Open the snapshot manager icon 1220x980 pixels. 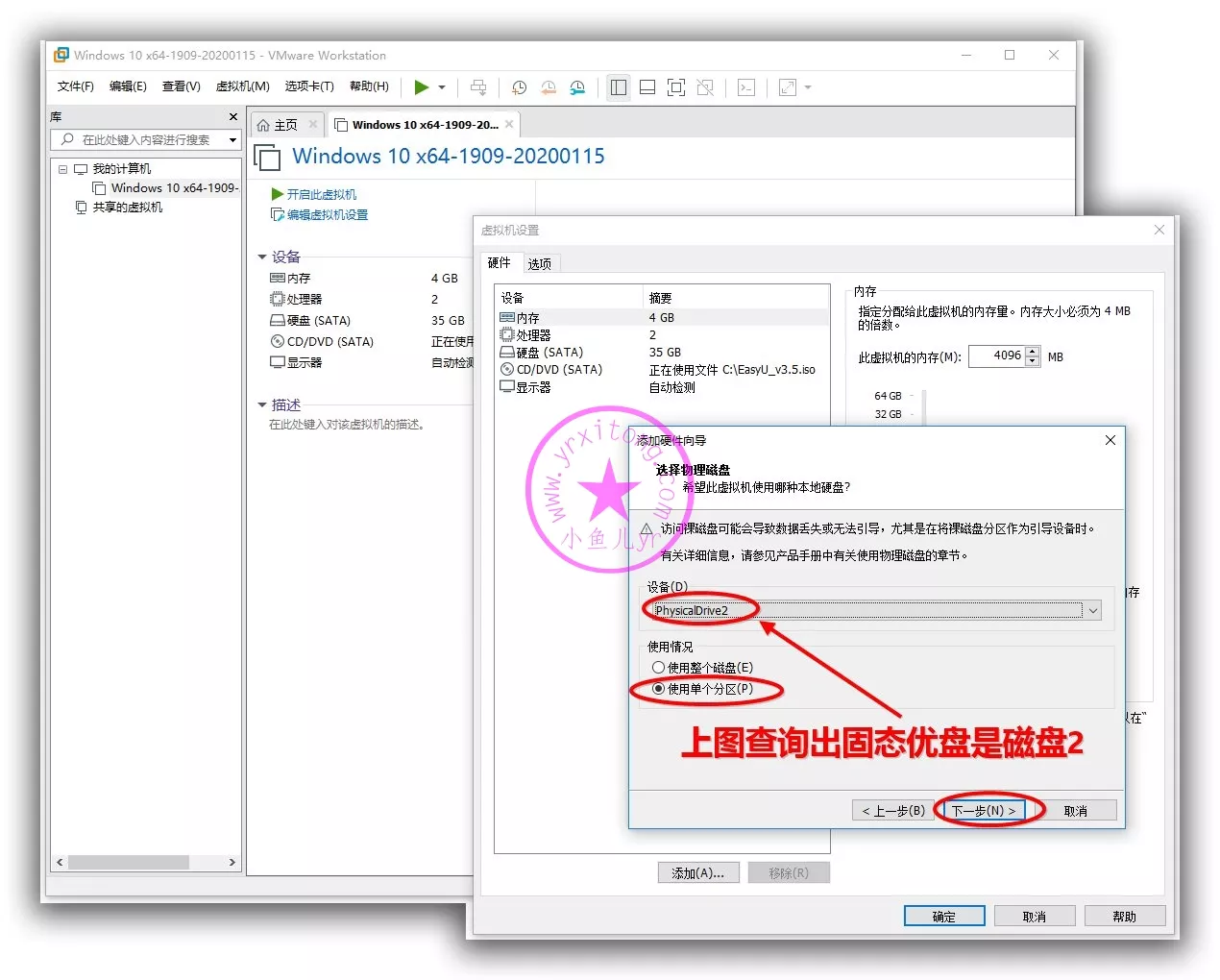pos(577,87)
